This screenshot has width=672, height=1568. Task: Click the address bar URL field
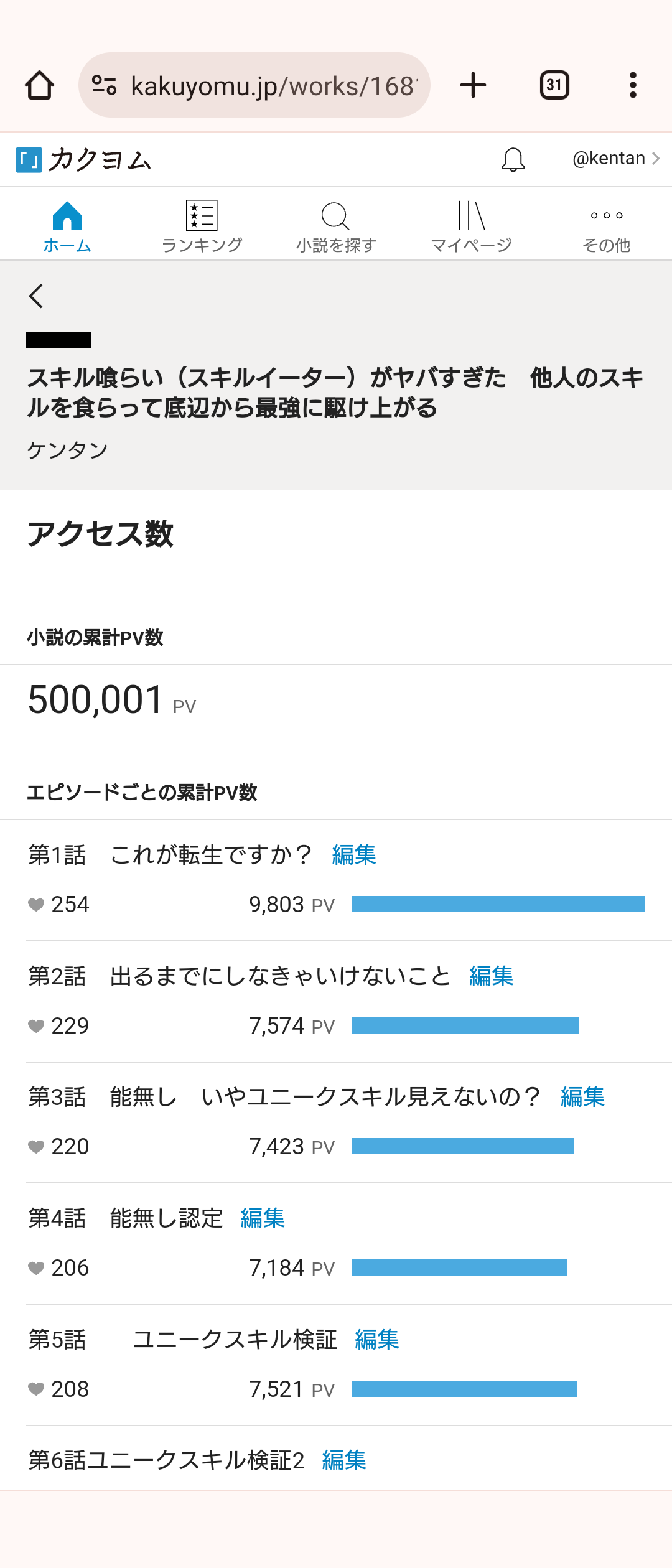(272, 86)
